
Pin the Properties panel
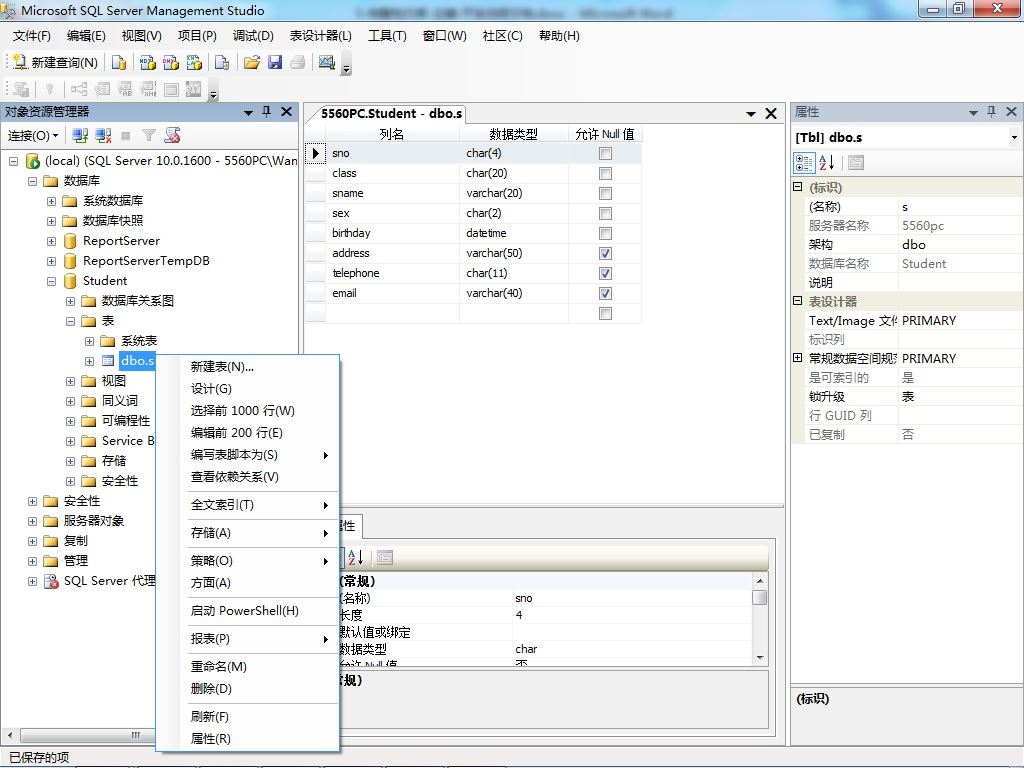[991, 112]
